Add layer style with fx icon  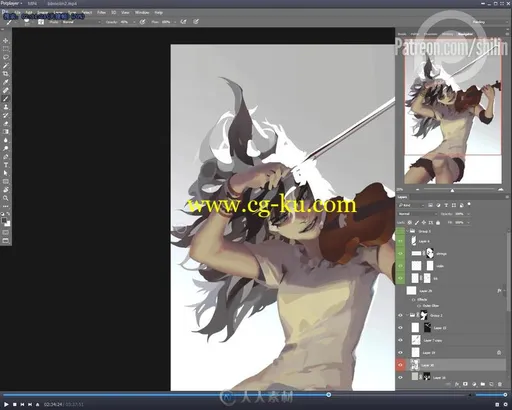(457, 384)
